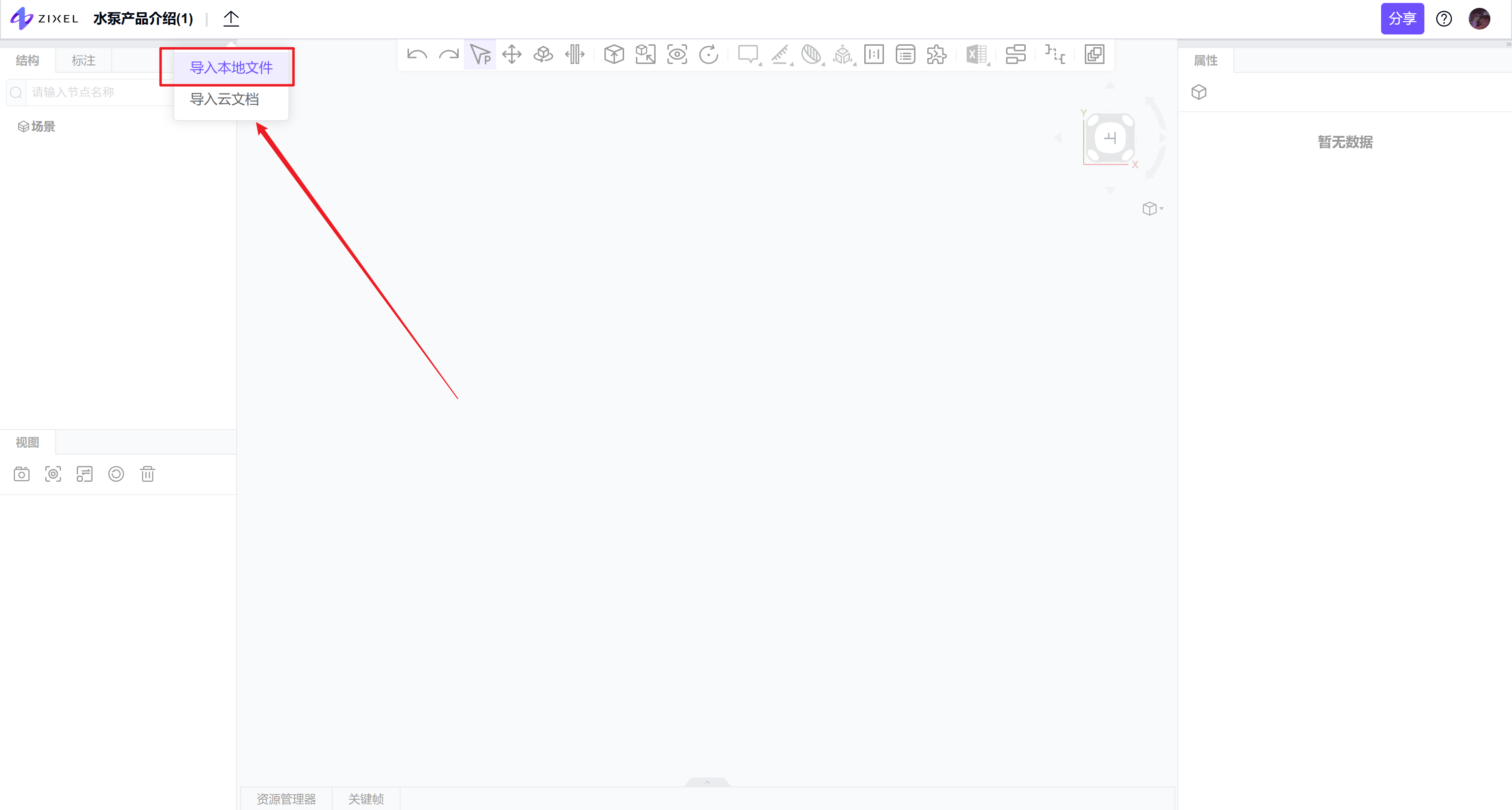This screenshot has height=810, width=1512.
Task: Click the redo arrow in the toolbar
Action: pos(448,55)
